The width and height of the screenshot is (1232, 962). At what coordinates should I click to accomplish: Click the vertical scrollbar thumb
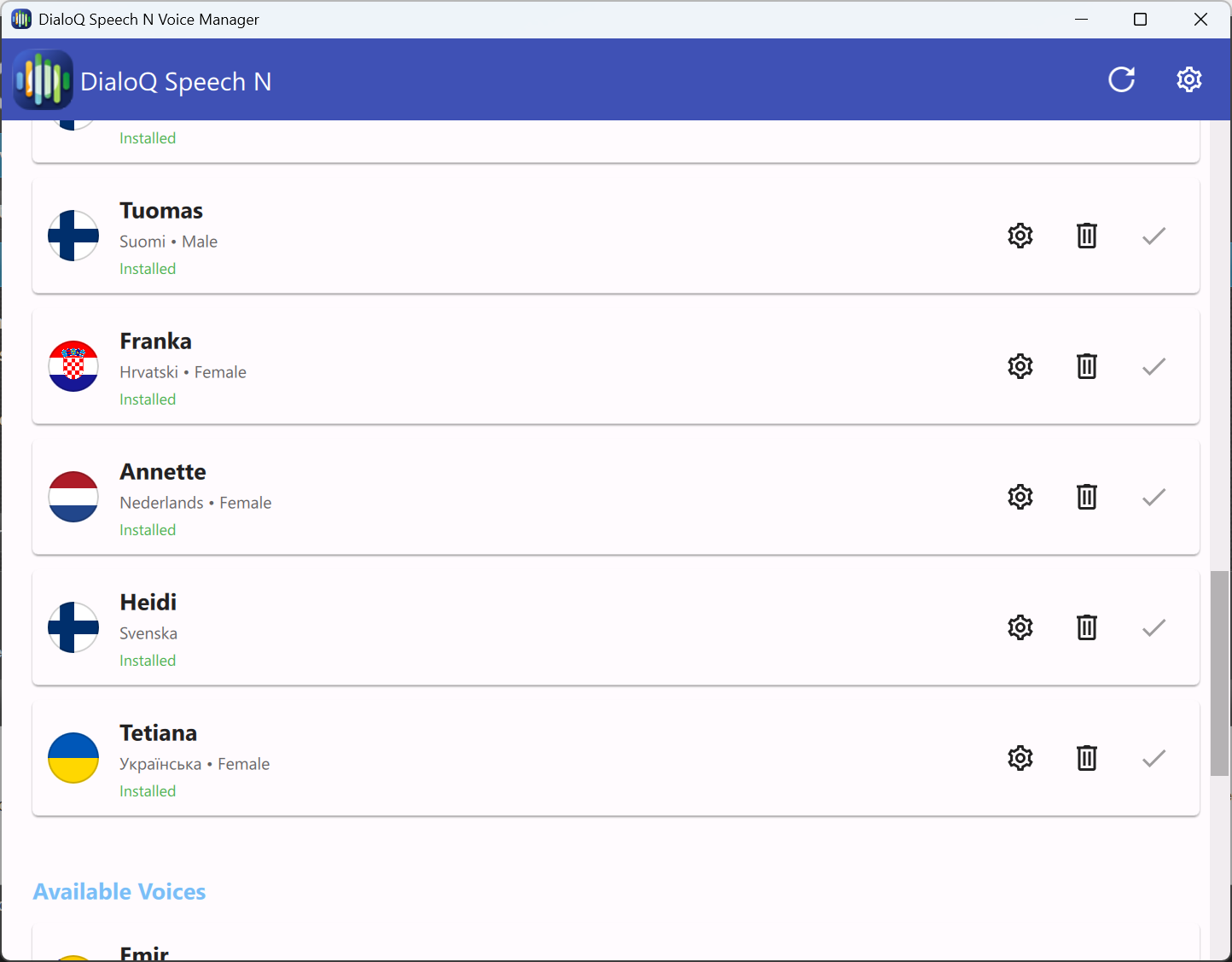click(1219, 673)
